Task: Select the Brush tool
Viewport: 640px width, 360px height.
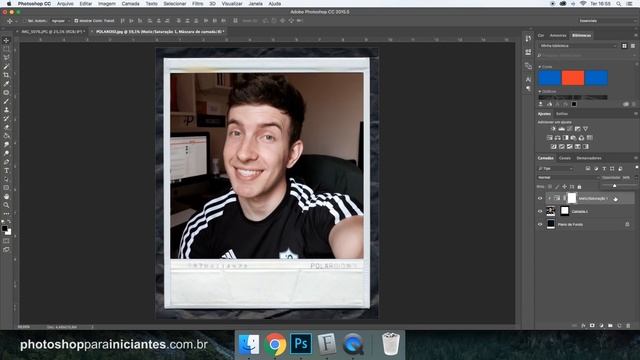Action: 6,101
